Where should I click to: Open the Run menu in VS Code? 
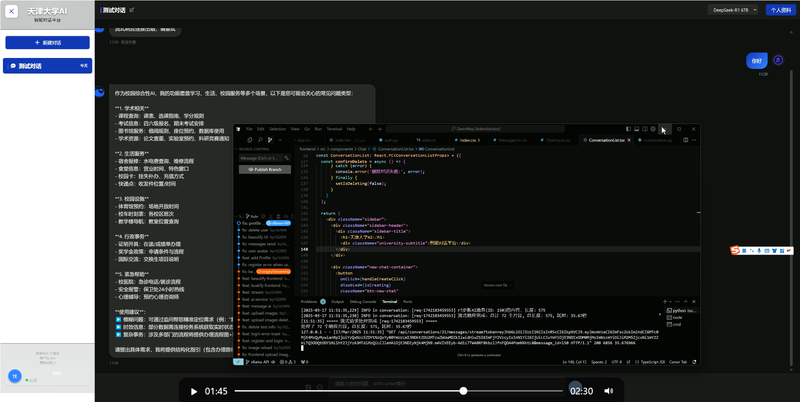pos(318,129)
